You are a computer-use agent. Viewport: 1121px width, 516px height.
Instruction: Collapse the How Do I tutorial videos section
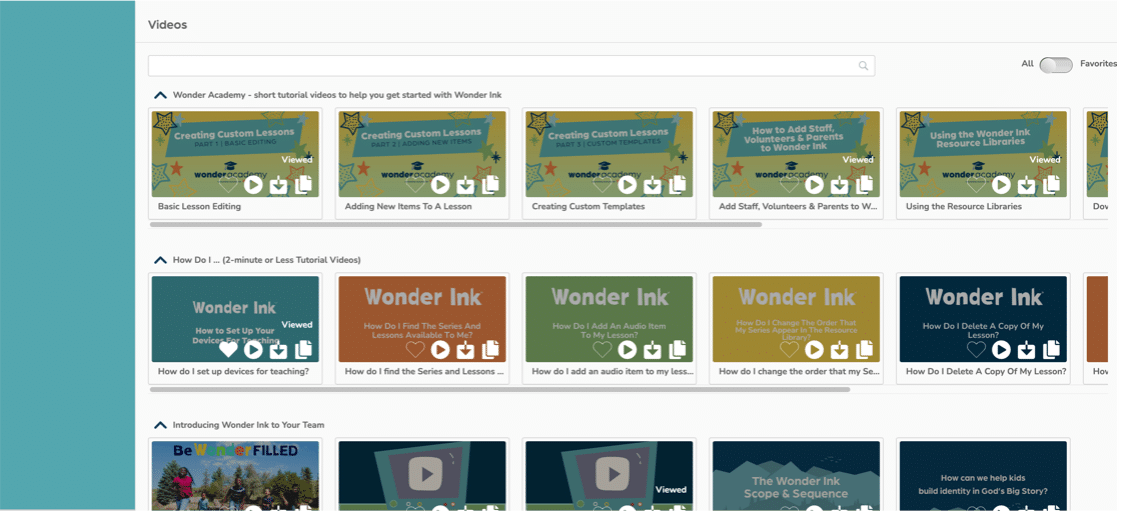click(x=160, y=260)
